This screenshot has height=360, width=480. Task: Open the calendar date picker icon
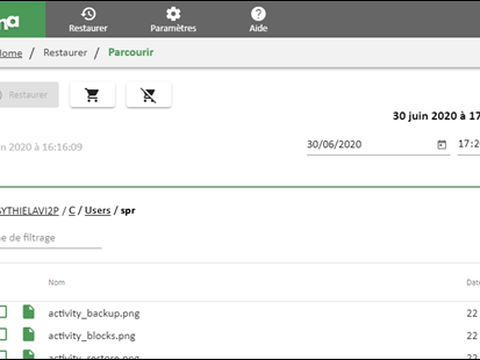pyautogui.click(x=442, y=145)
